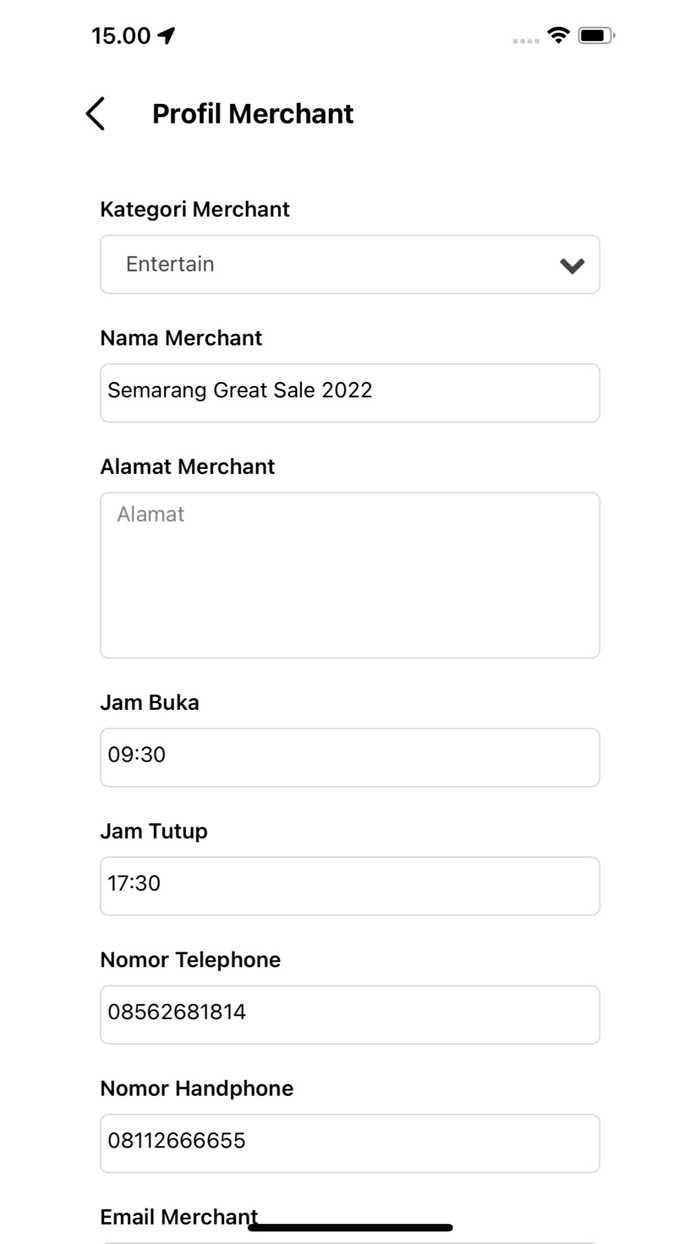Click the Jam Tutup field showing 17:30
Viewport: 700px width, 1244px height.
(349, 885)
